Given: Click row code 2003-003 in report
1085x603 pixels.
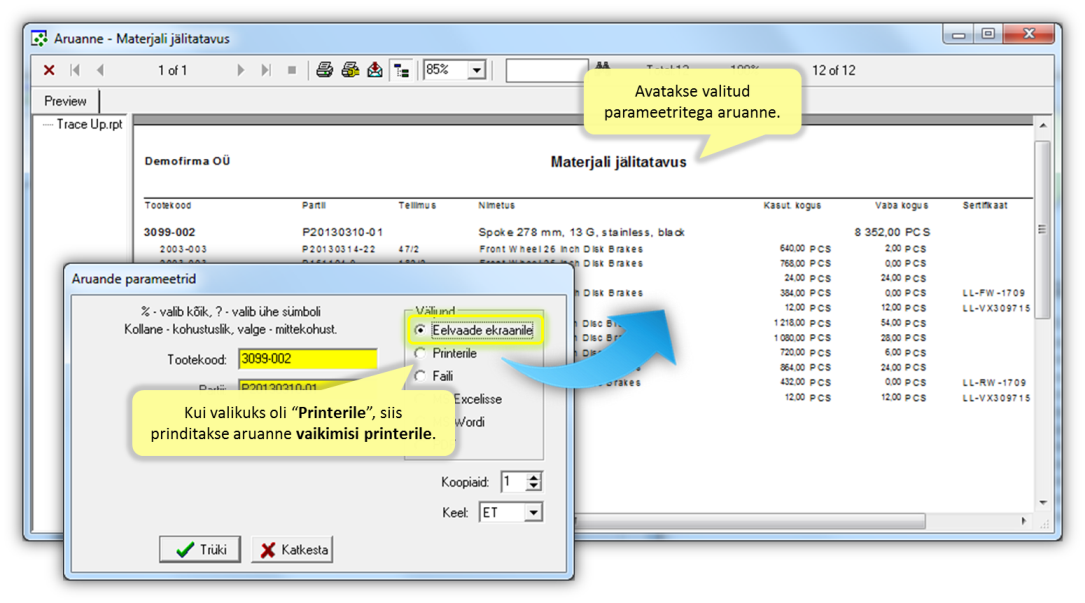Looking at the screenshot, I should tap(183, 249).
